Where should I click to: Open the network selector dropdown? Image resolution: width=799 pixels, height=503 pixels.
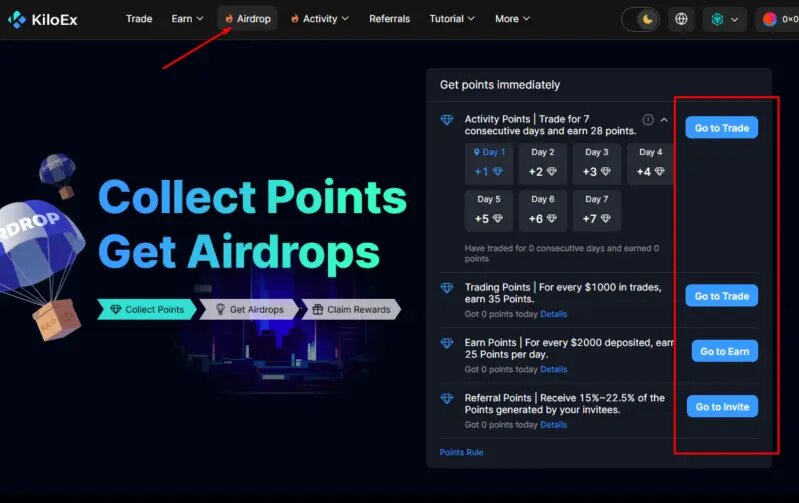pyautogui.click(x=725, y=19)
